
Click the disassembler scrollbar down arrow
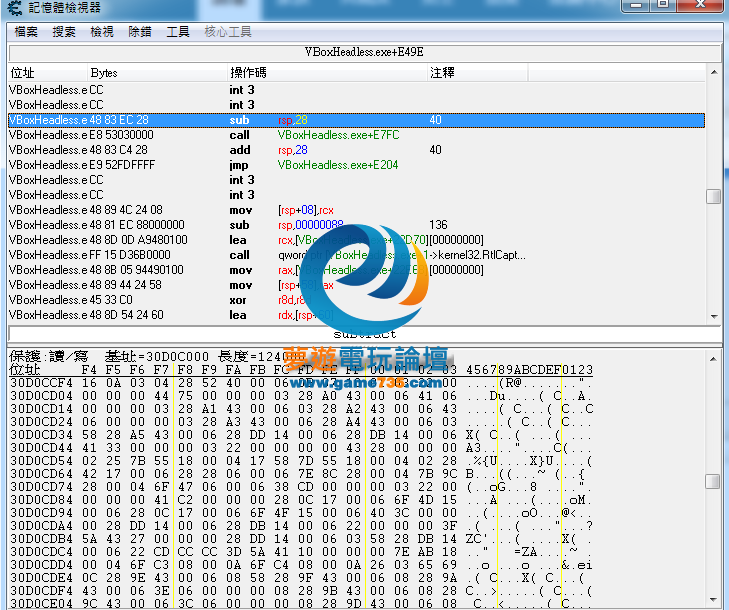pos(713,315)
